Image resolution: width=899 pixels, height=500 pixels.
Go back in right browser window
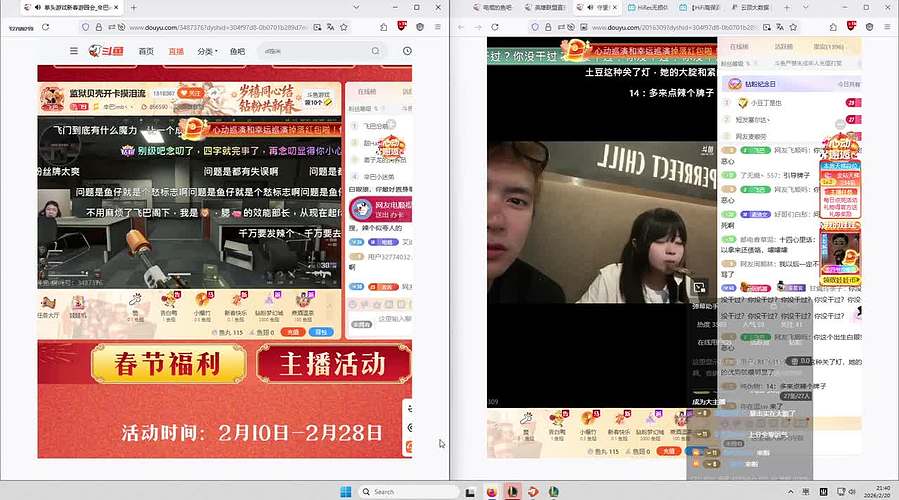pyautogui.click(x=461, y=27)
